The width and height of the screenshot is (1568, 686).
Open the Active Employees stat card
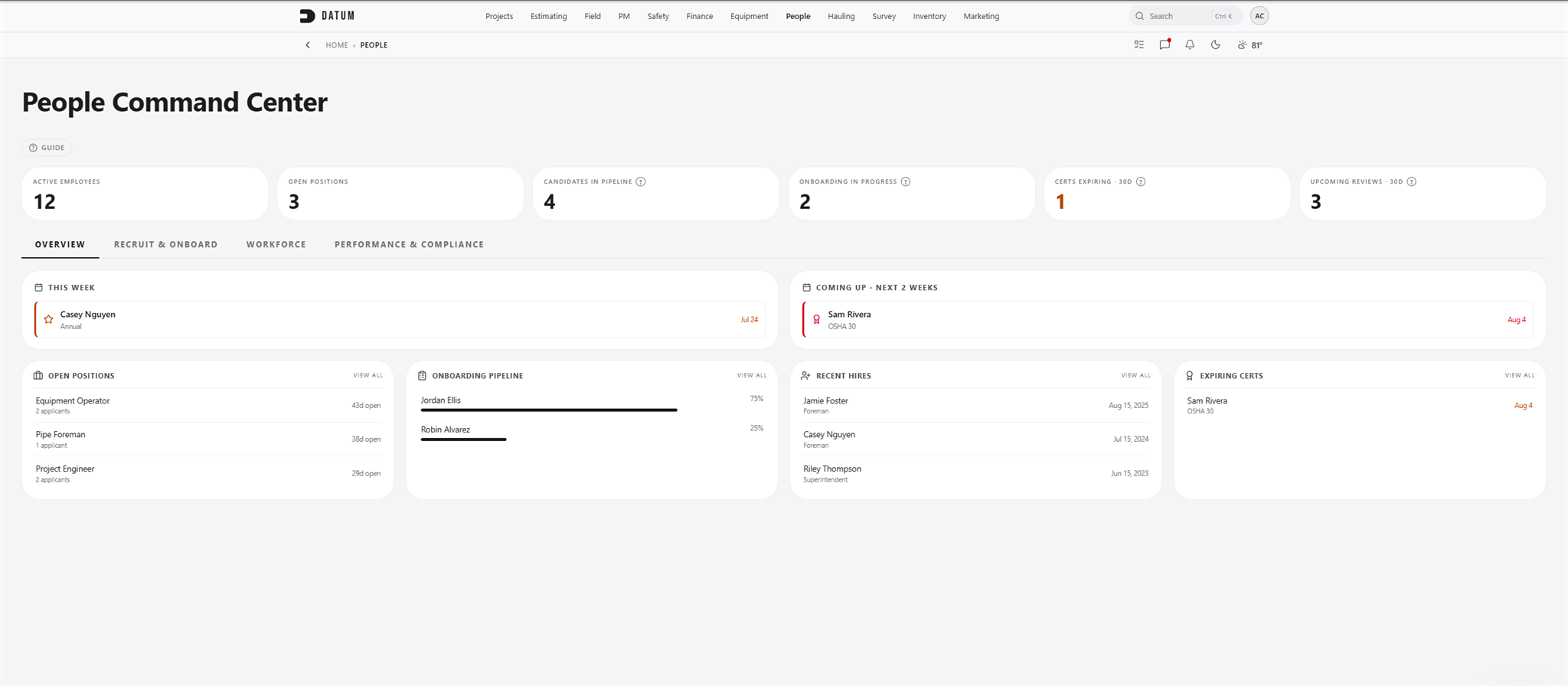[145, 194]
